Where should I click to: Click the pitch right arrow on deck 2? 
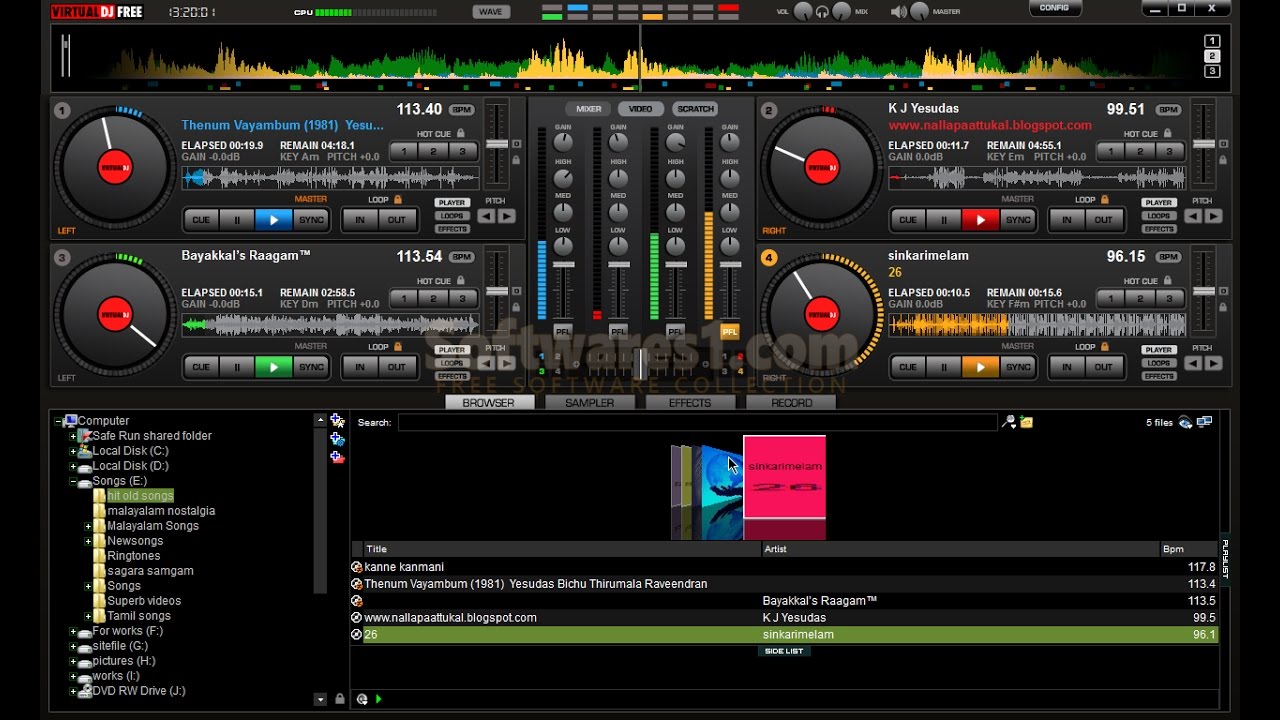(1213, 216)
